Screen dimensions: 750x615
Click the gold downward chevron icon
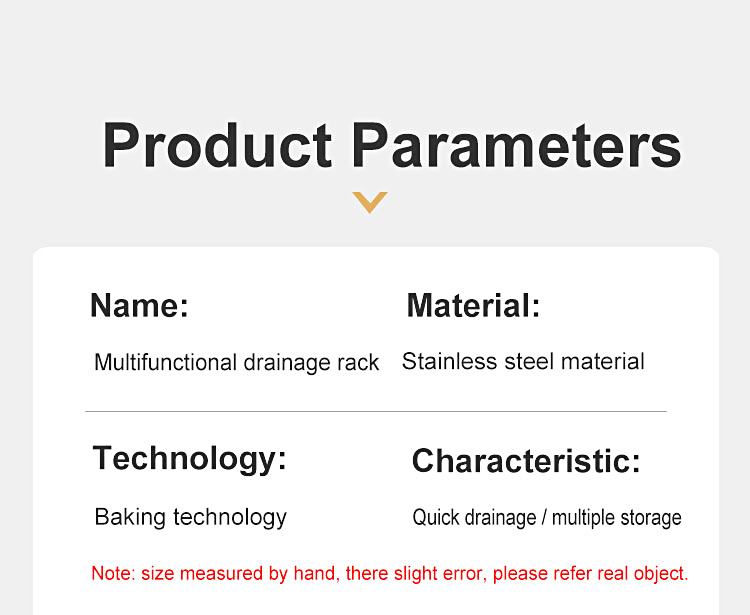(x=370, y=202)
